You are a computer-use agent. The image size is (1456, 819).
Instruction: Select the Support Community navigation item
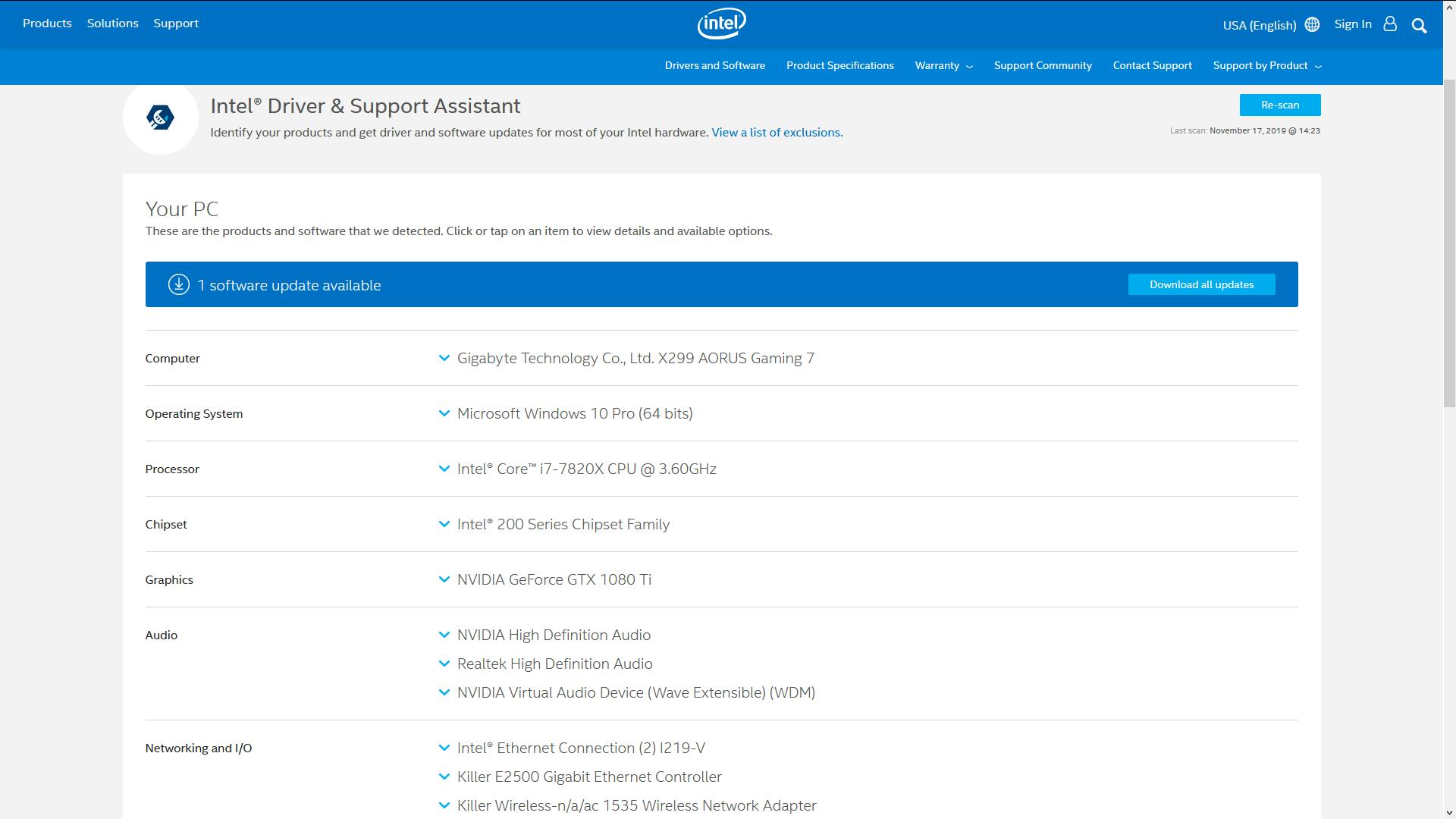click(1043, 66)
